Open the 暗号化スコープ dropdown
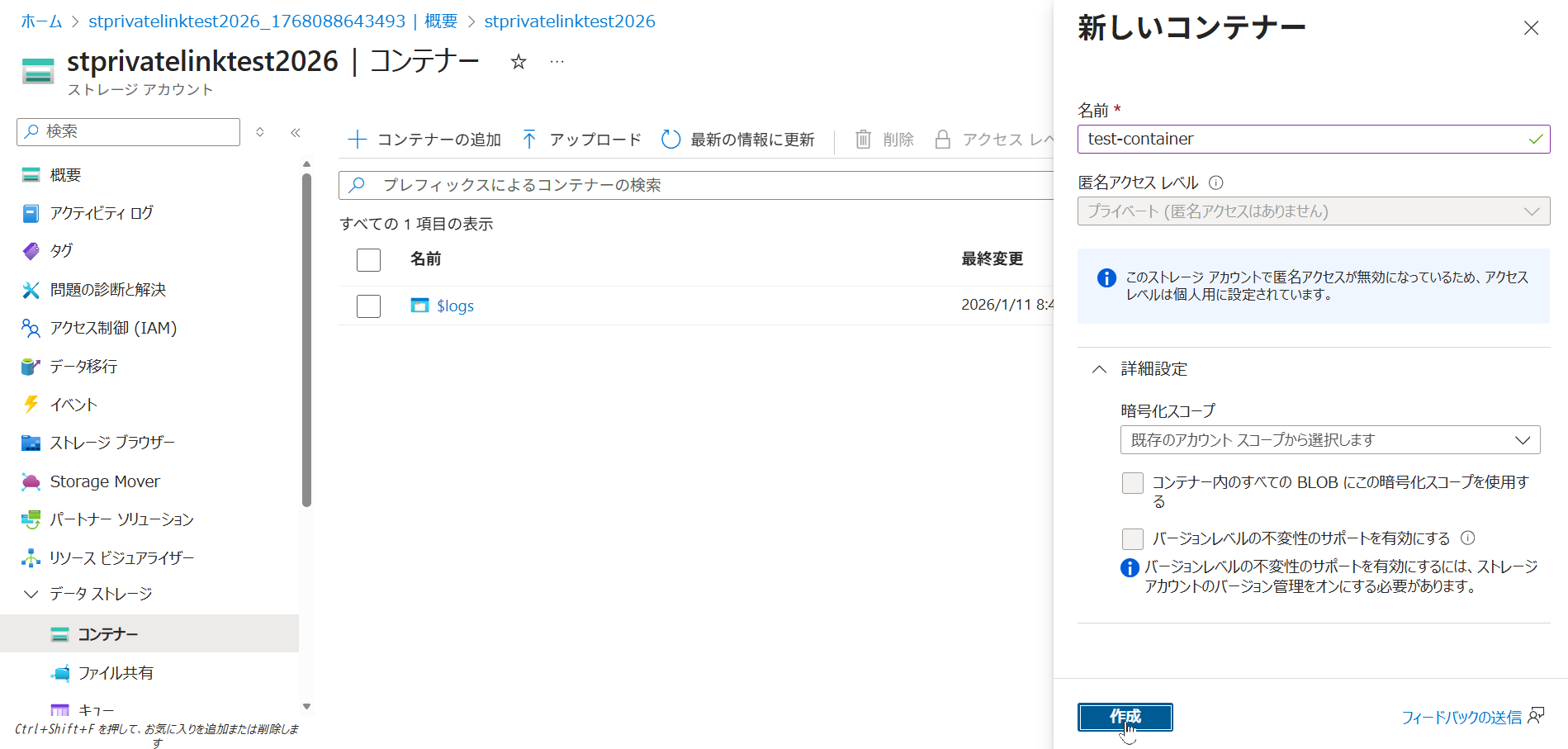 click(1329, 440)
